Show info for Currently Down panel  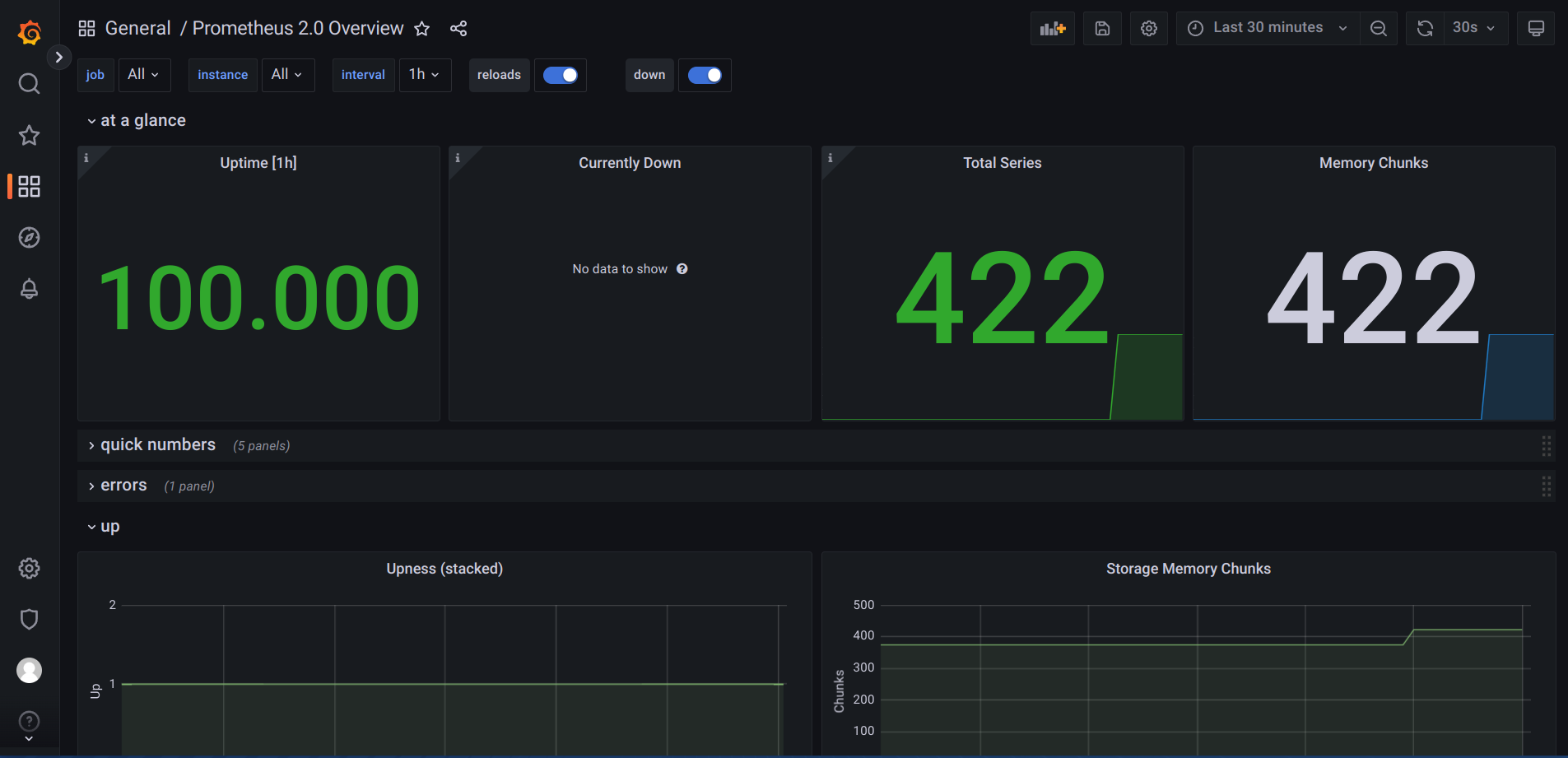point(458,157)
